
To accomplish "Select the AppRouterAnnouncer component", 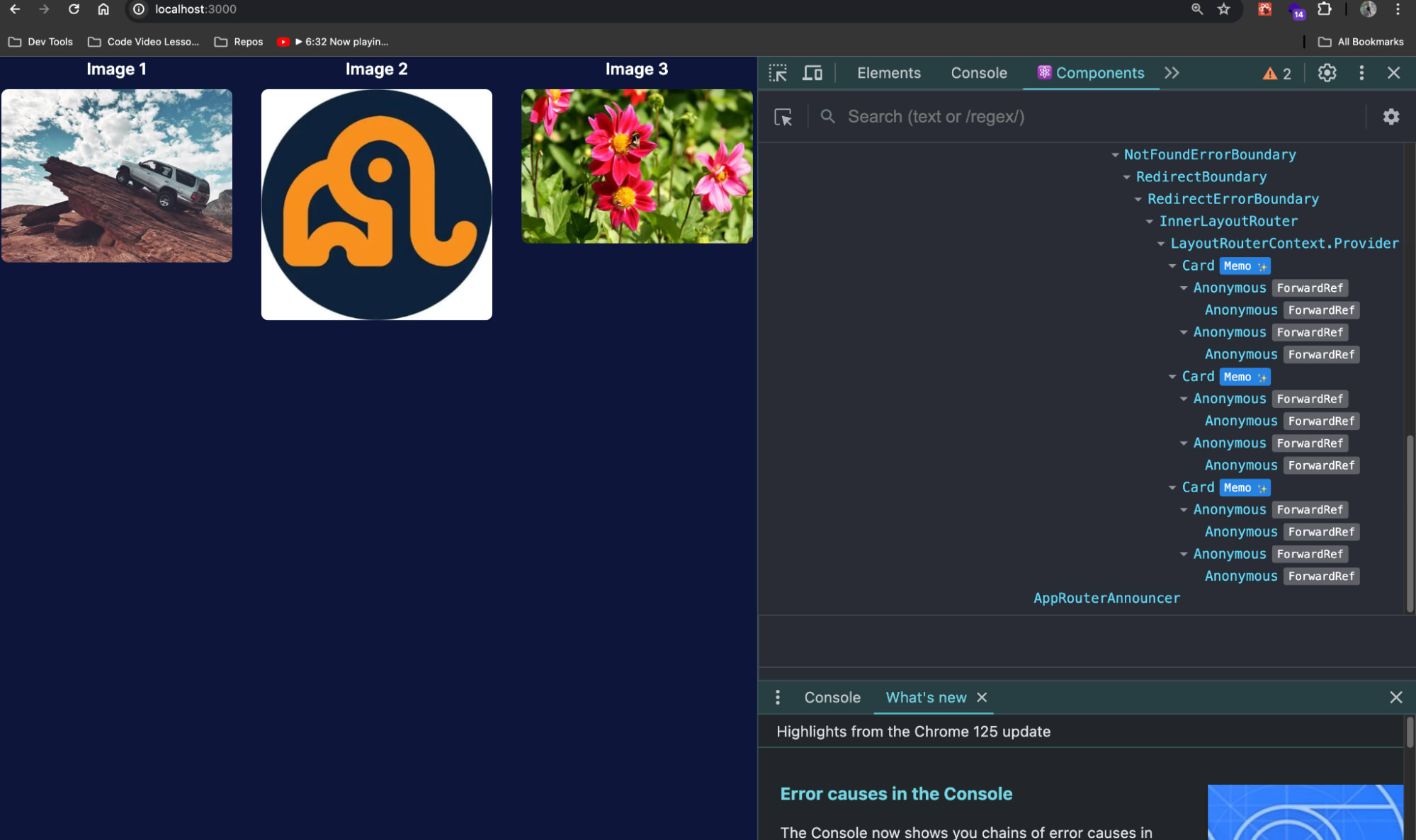I will (1106, 598).
